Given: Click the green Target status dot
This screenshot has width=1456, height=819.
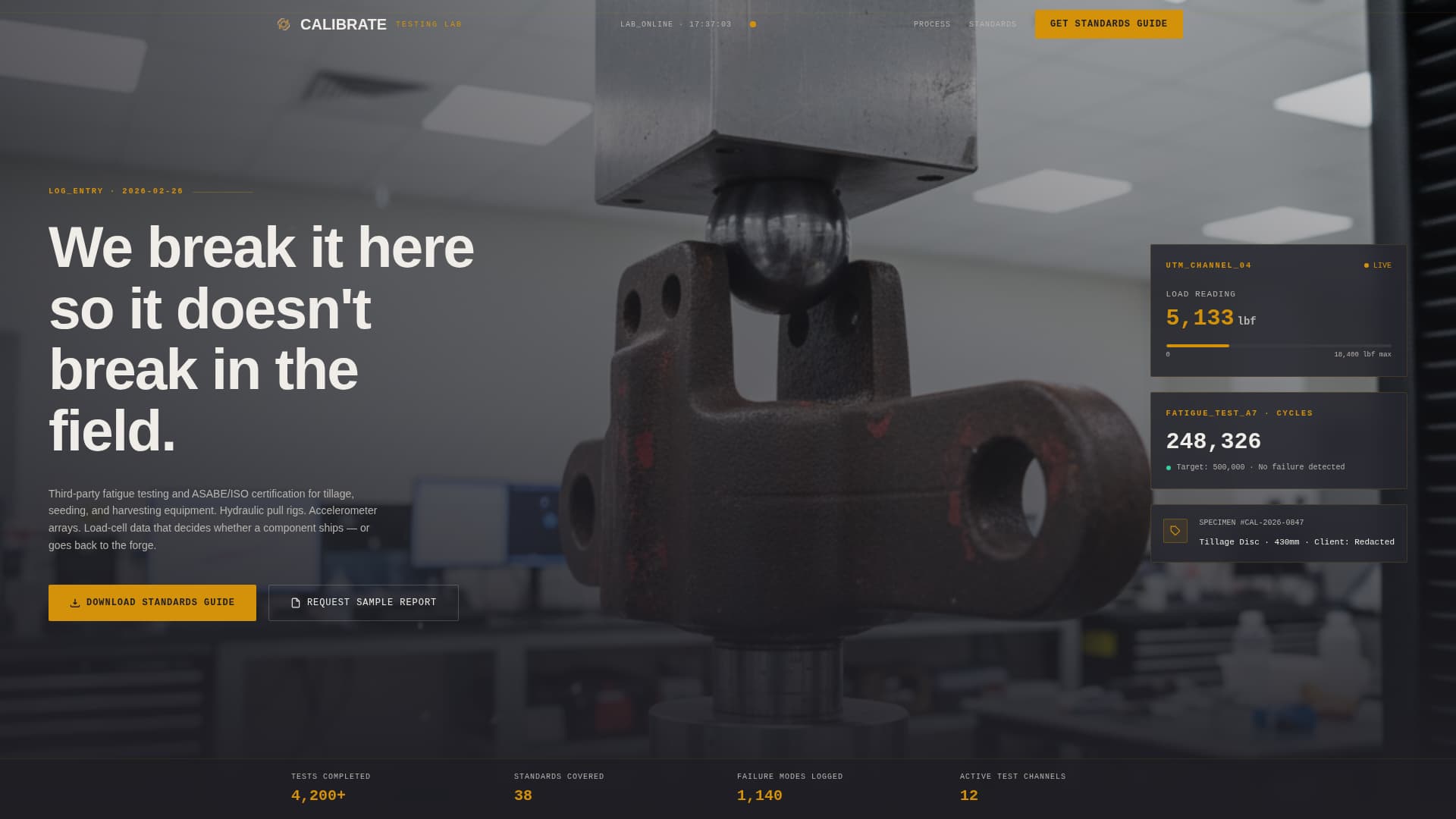Looking at the screenshot, I should (x=1168, y=467).
